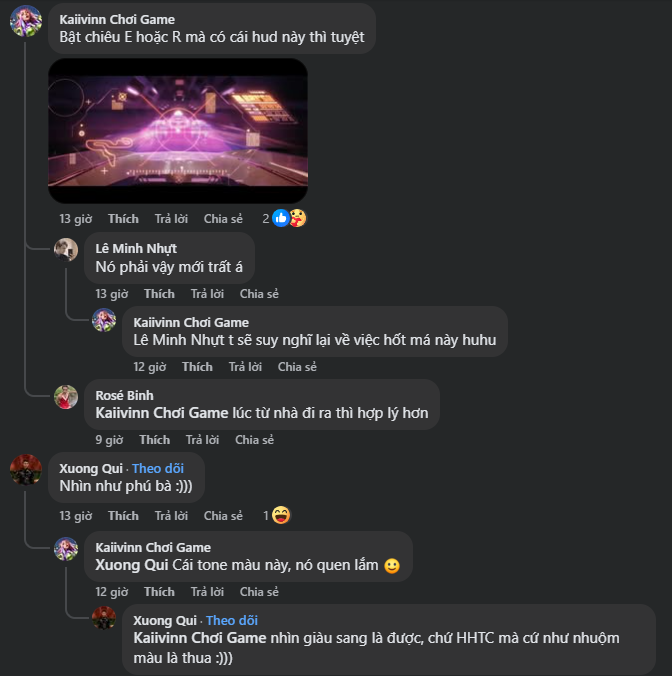The height and width of the screenshot is (676, 672).
Task: Like the "Cái tone màu này" reply
Action: tap(159, 592)
